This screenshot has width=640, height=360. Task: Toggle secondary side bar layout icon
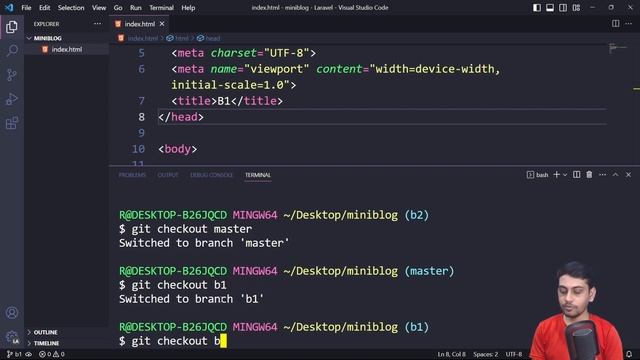[563, 8]
